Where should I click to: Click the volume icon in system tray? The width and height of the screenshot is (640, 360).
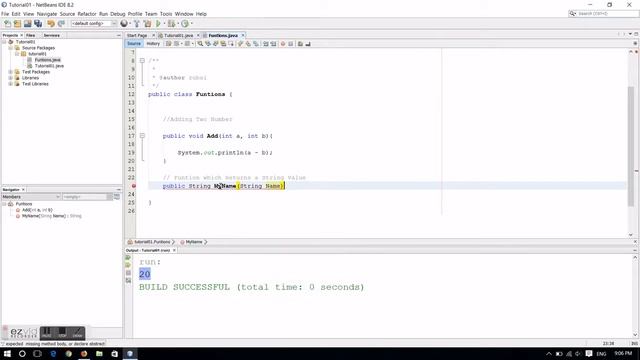[578, 354]
